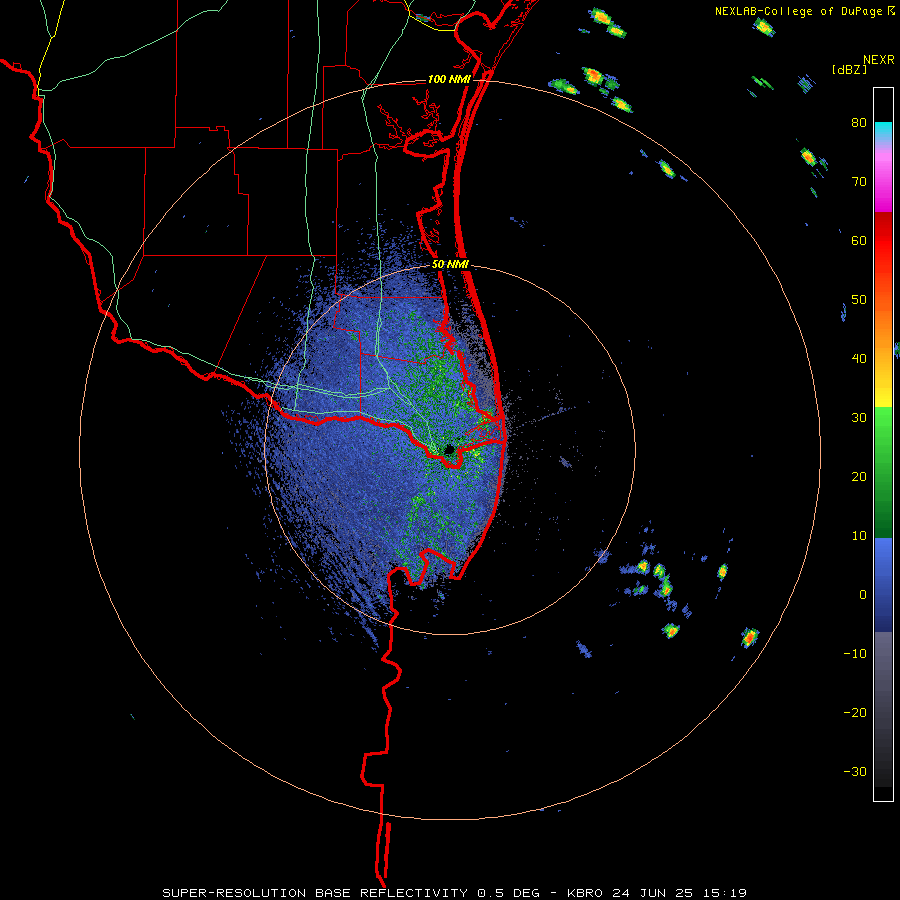Click the NEXR label above the legend
This screenshot has height=900, width=900.
pos(879,60)
